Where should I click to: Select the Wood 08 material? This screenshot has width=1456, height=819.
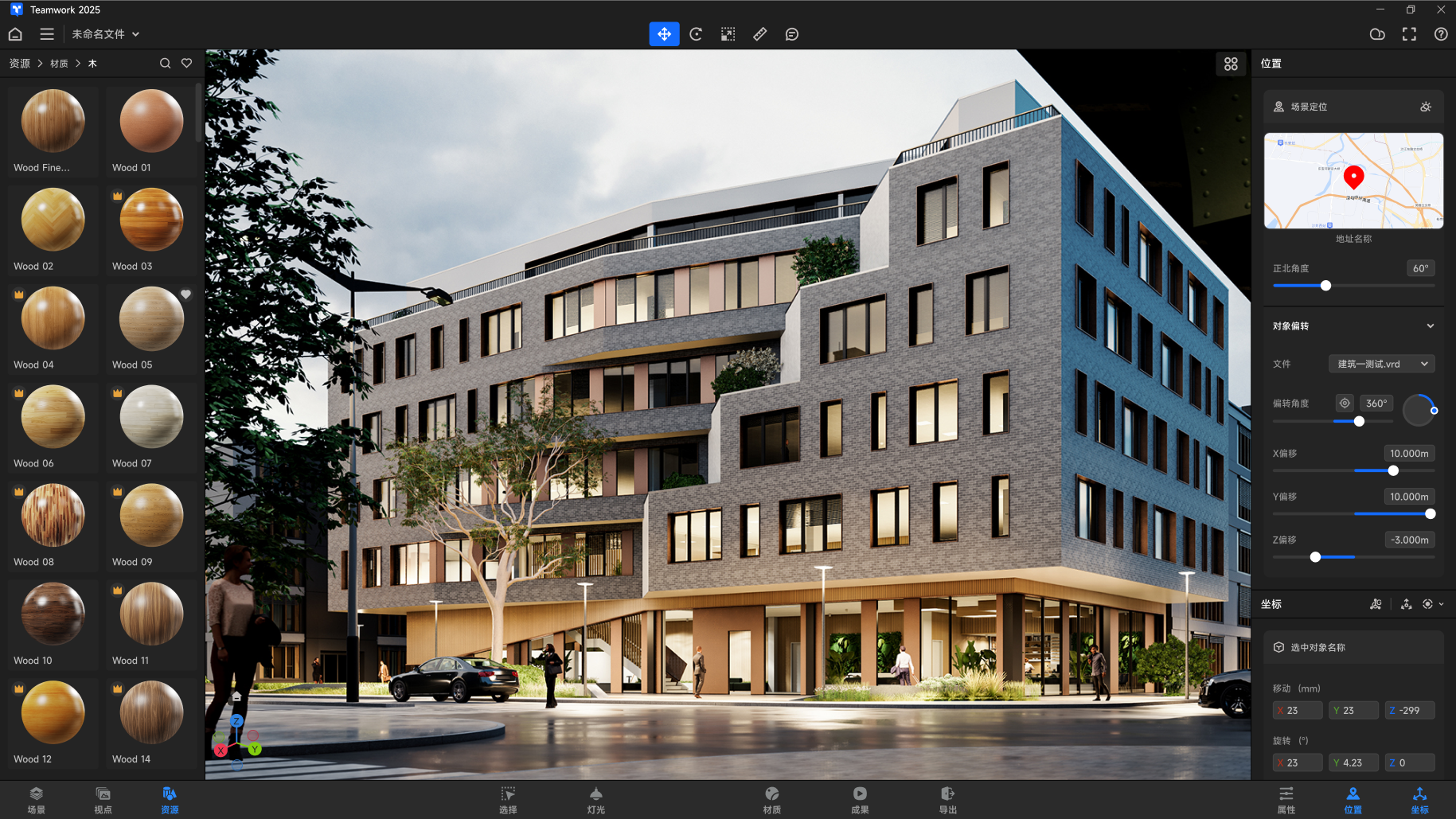click(53, 525)
